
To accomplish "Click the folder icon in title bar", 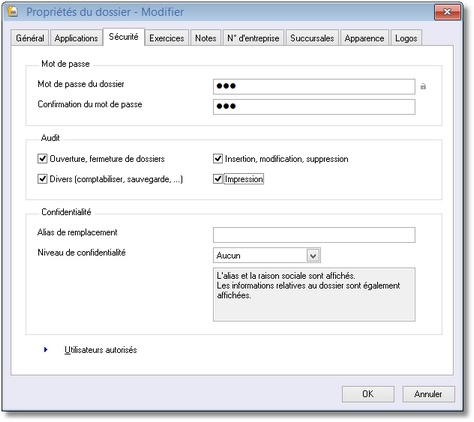I will tap(12, 12).
